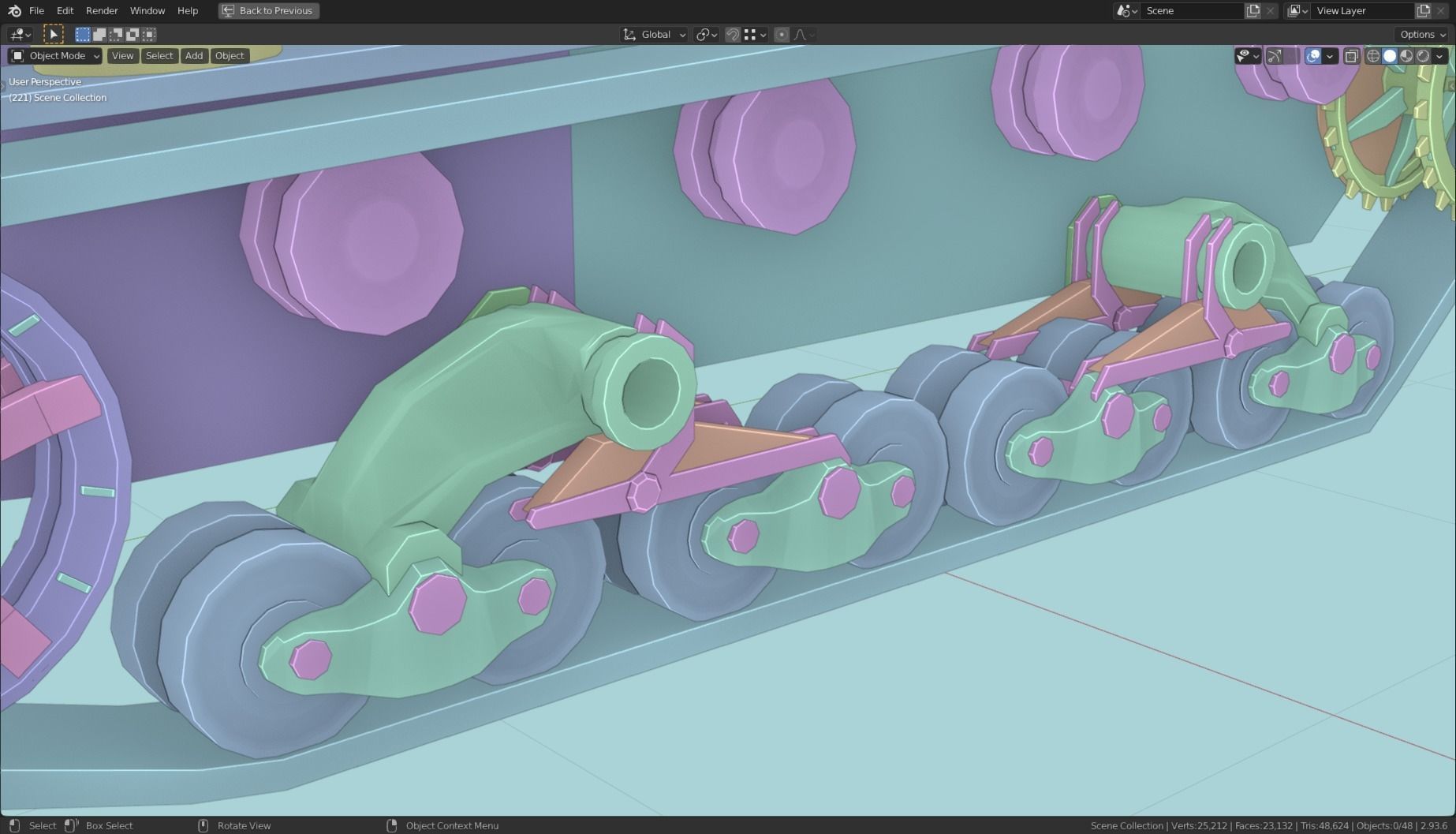
Task: Toggle viewport overlays
Action: coord(1313,55)
